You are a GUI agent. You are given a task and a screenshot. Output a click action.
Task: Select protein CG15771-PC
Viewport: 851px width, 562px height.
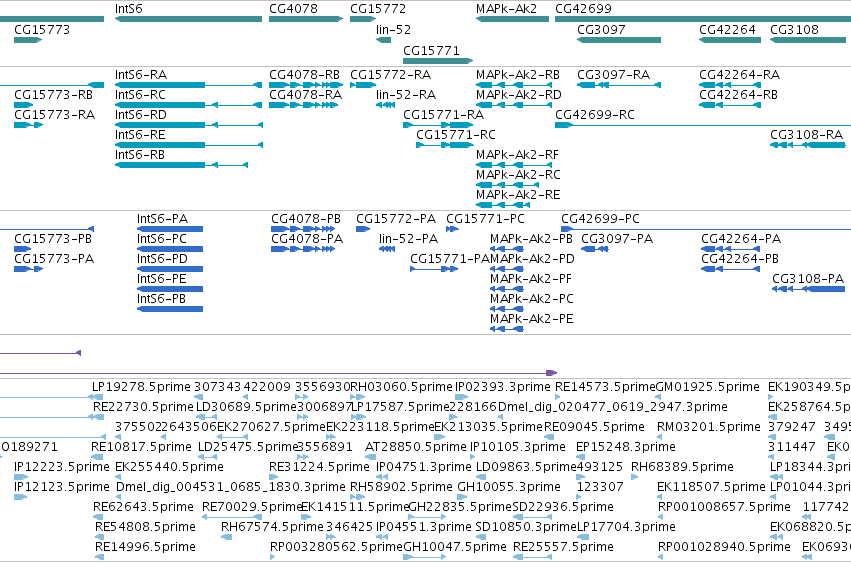pyautogui.click(x=452, y=229)
